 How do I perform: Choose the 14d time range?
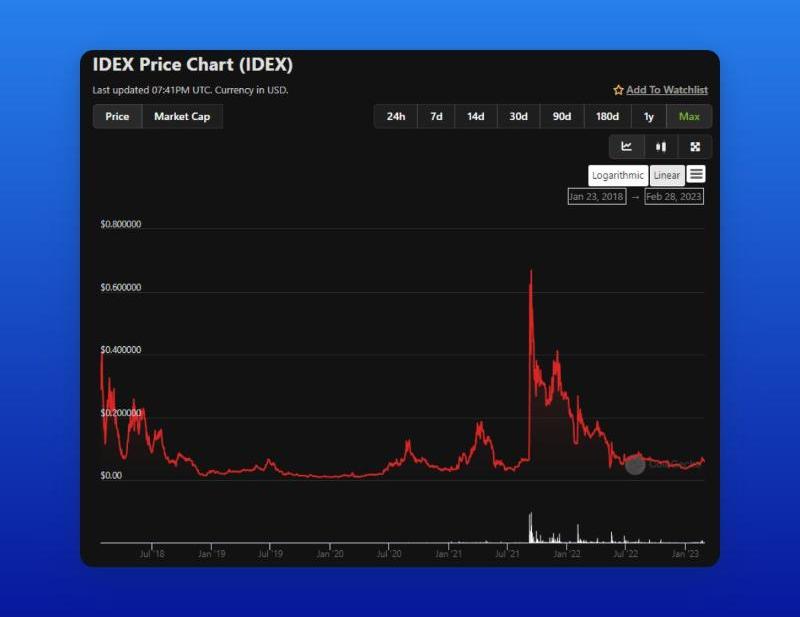pyautogui.click(x=475, y=117)
